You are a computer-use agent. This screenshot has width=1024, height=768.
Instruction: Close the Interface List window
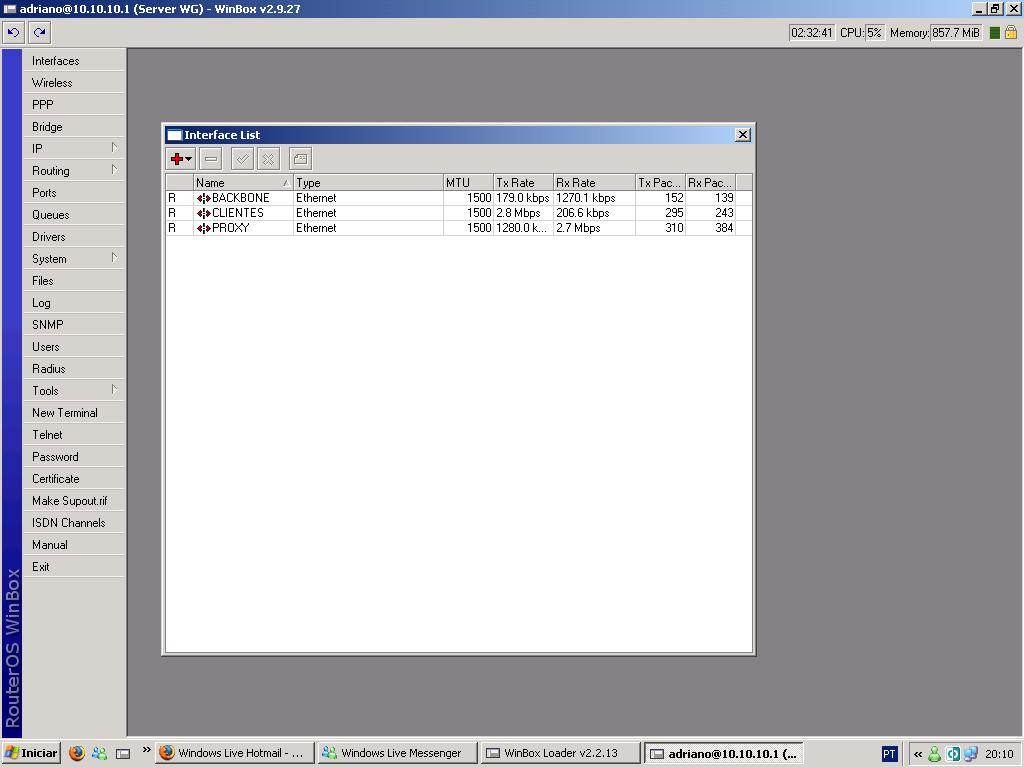click(x=743, y=135)
